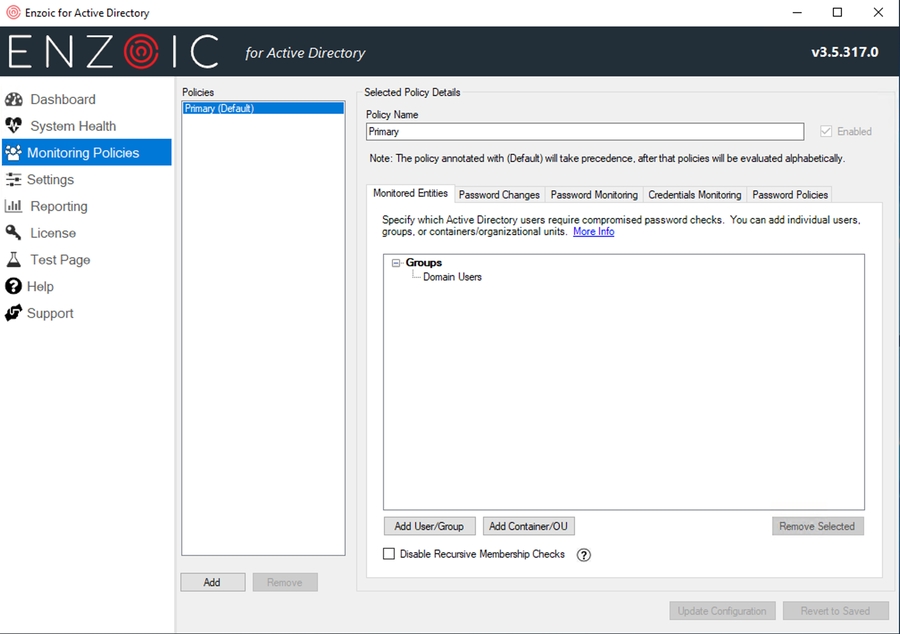Viewport: 900px width, 634px height.
Task: Go to the Credentials Monitoring tab
Action: pos(695,195)
